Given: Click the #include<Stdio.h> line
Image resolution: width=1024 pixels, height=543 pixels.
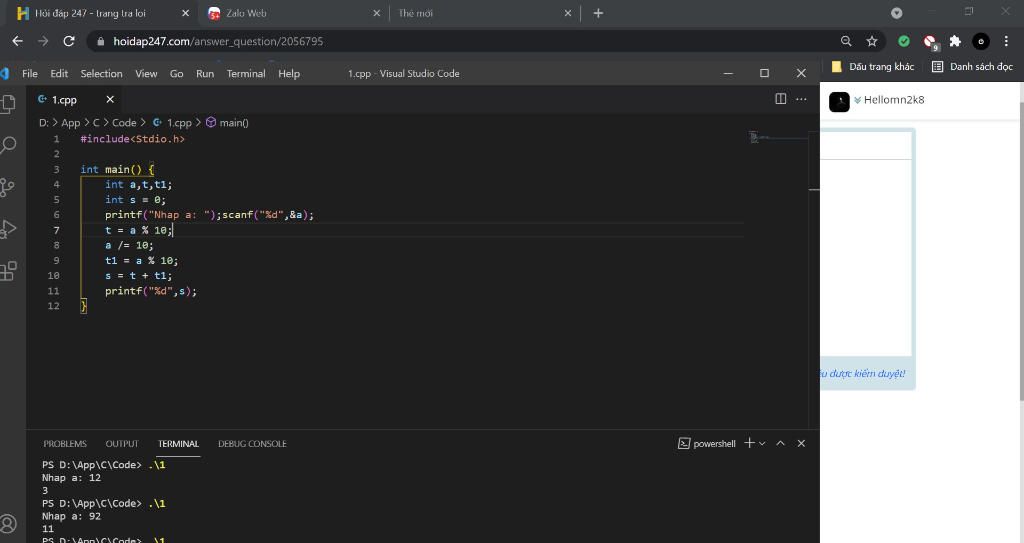Looking at the screenshot, I should [x=133, y=139].
